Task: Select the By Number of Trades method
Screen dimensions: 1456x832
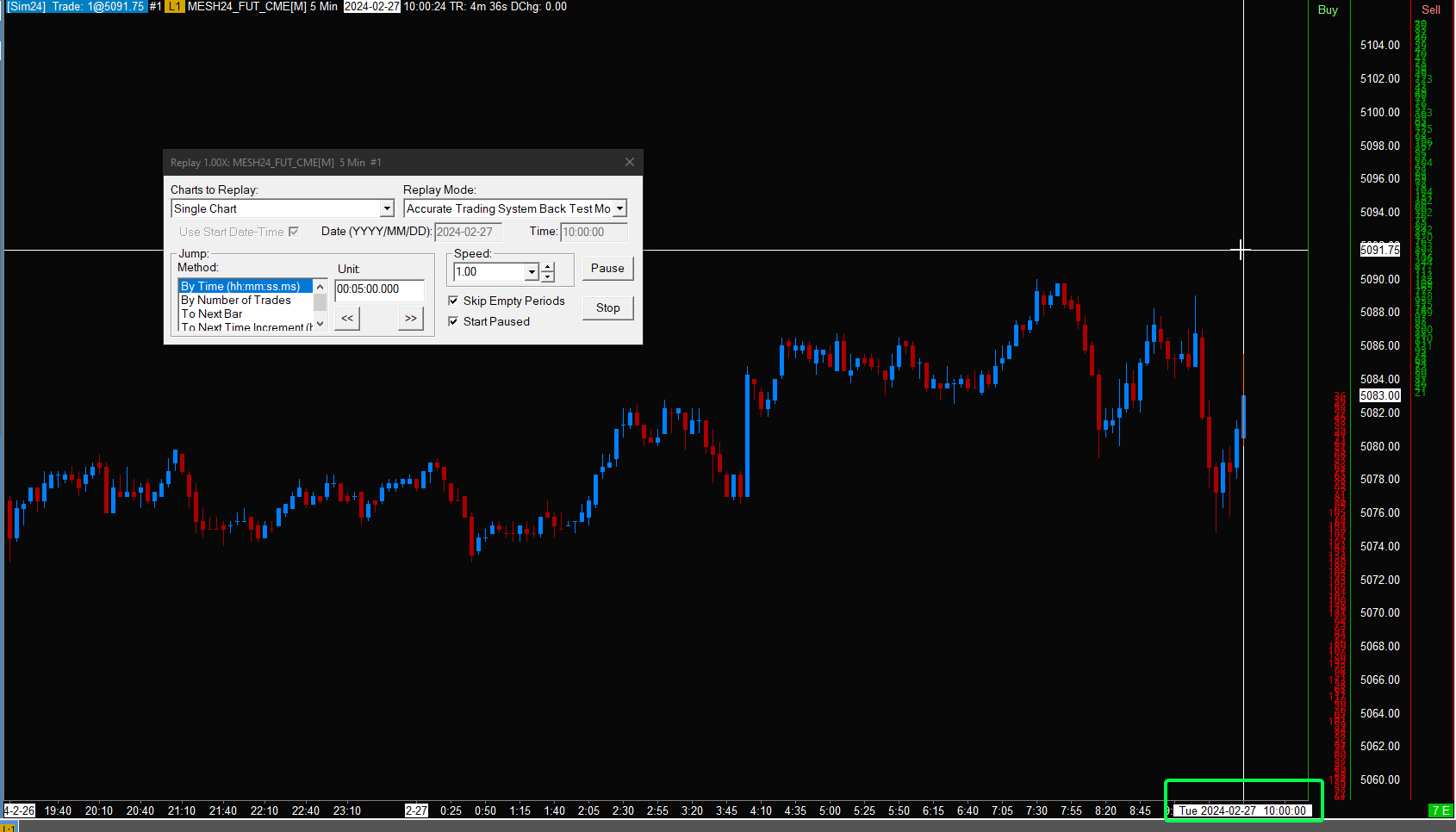Action: (x=246, y=300)
